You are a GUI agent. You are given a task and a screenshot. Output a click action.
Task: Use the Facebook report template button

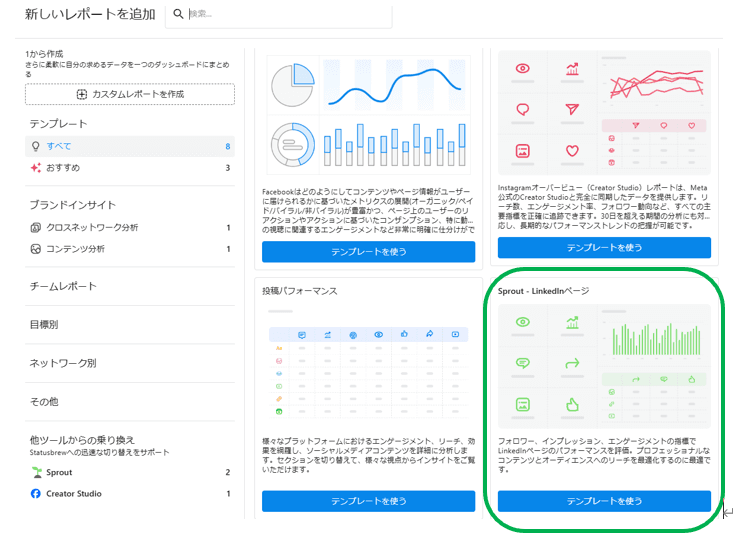[x=368, y=252]
